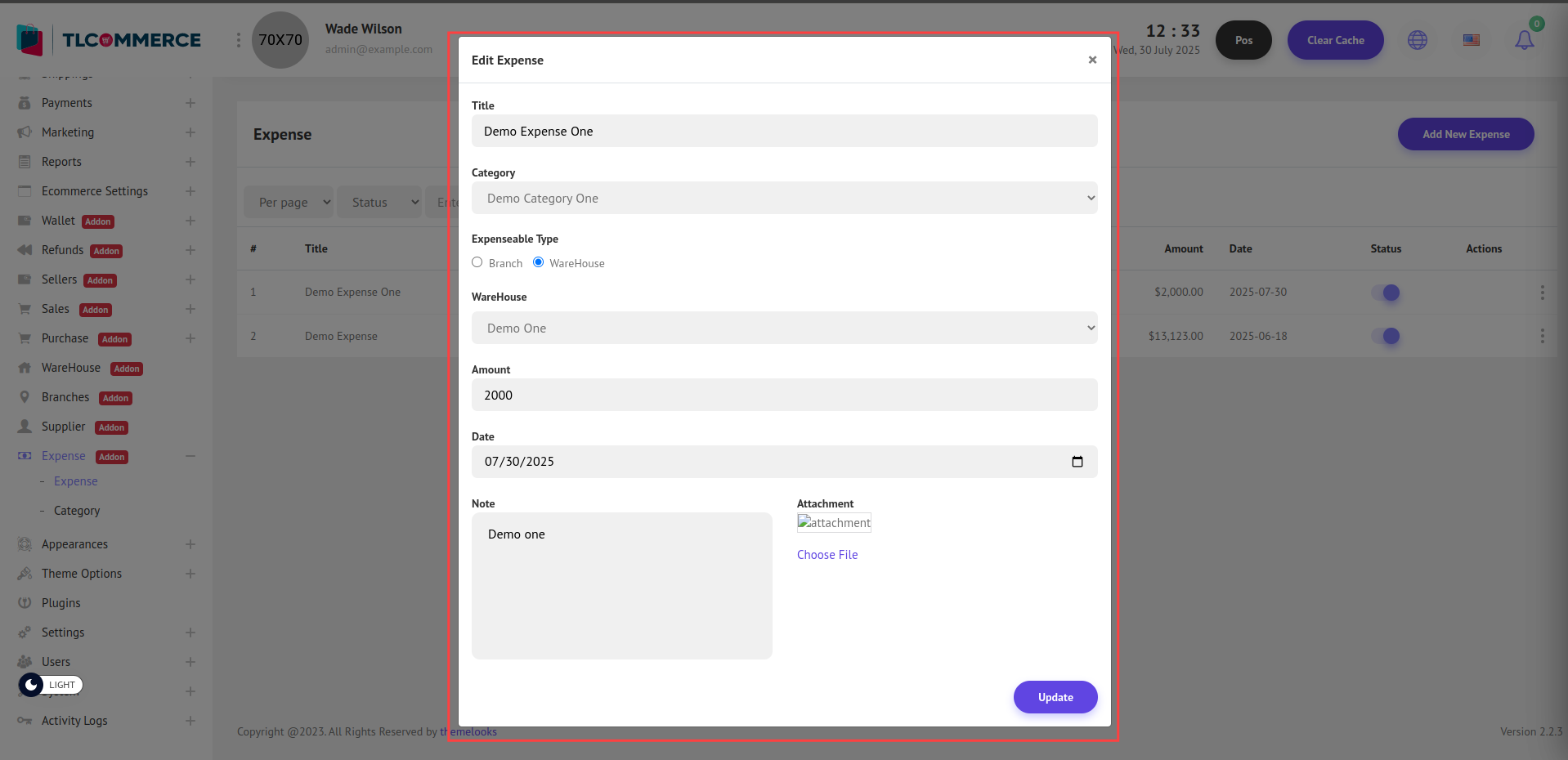Screen dimensions: 1568x760
Task: Close the Edit Expense dialog
Action: 1092,60
